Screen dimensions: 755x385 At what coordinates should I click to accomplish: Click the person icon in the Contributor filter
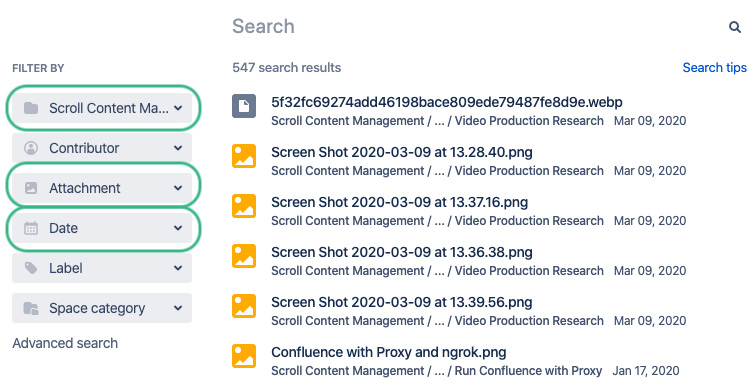click(x=31, y=148)
